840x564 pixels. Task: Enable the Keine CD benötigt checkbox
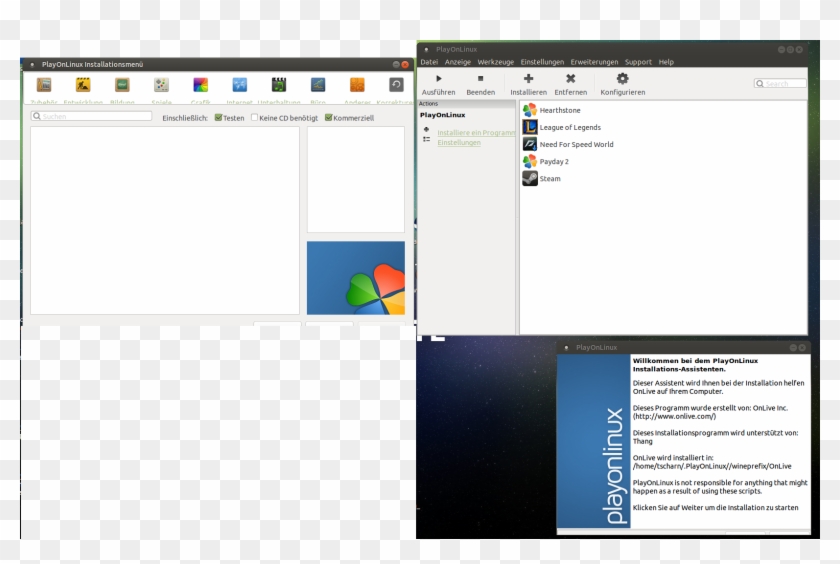(x=254, y=117)
